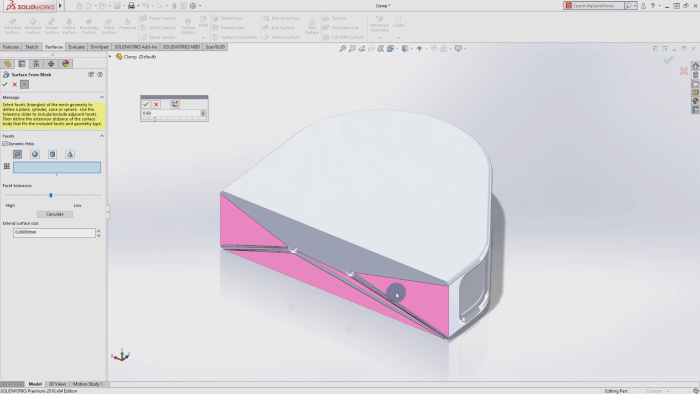700x394 pixels.
Task: Click the PropertyManager help question icon
Action: point(100,75)
